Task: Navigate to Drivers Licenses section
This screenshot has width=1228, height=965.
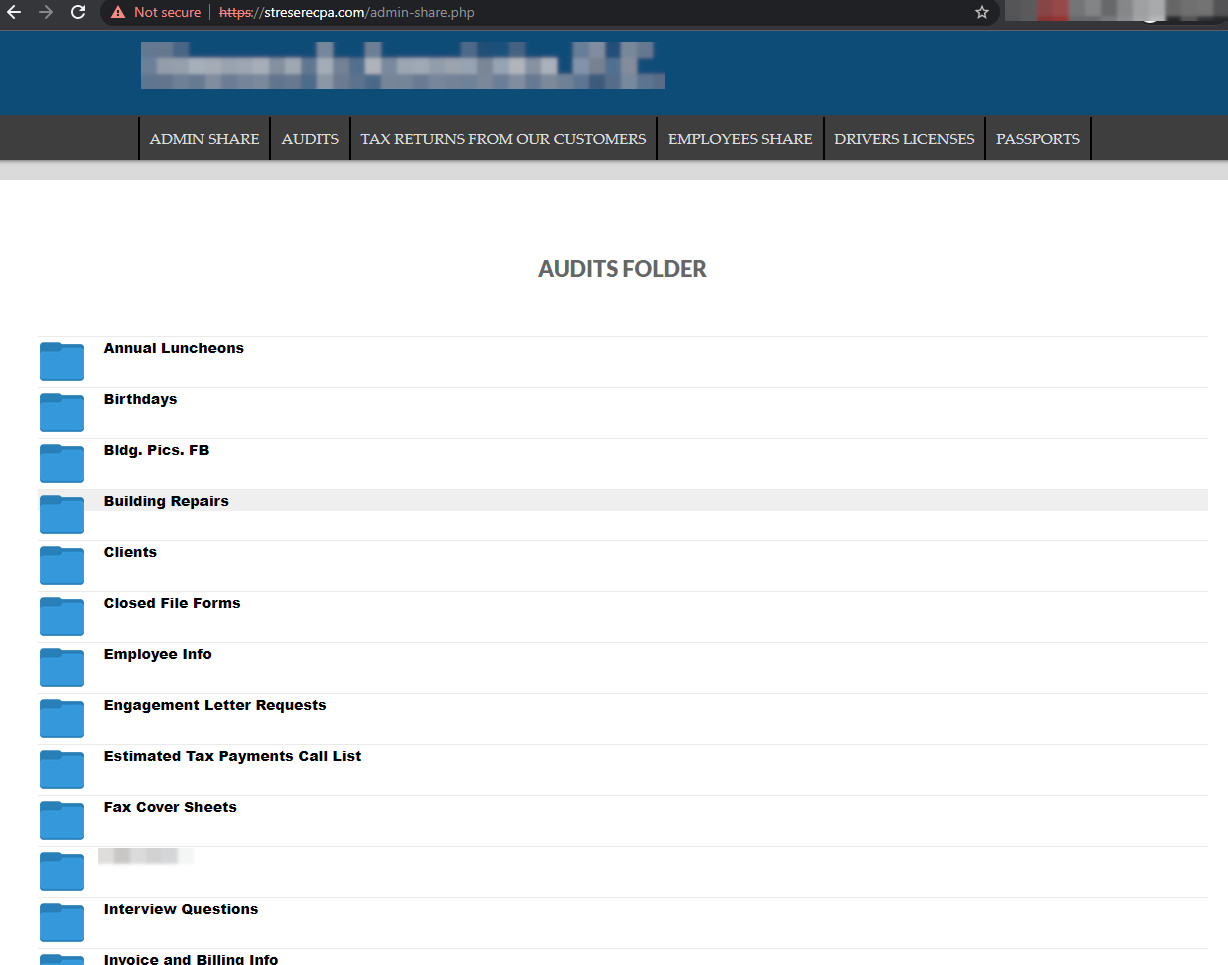Action: point(904,139)
